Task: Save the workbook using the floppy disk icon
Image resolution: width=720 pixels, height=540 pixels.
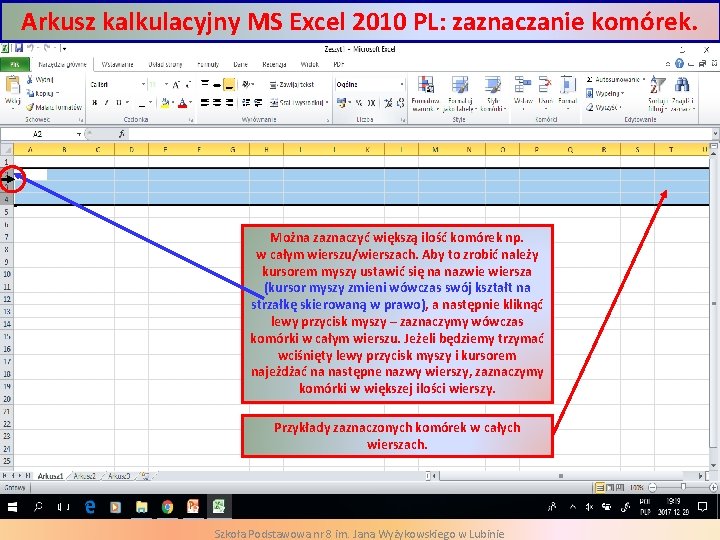Action: click(x=18, y=48)
